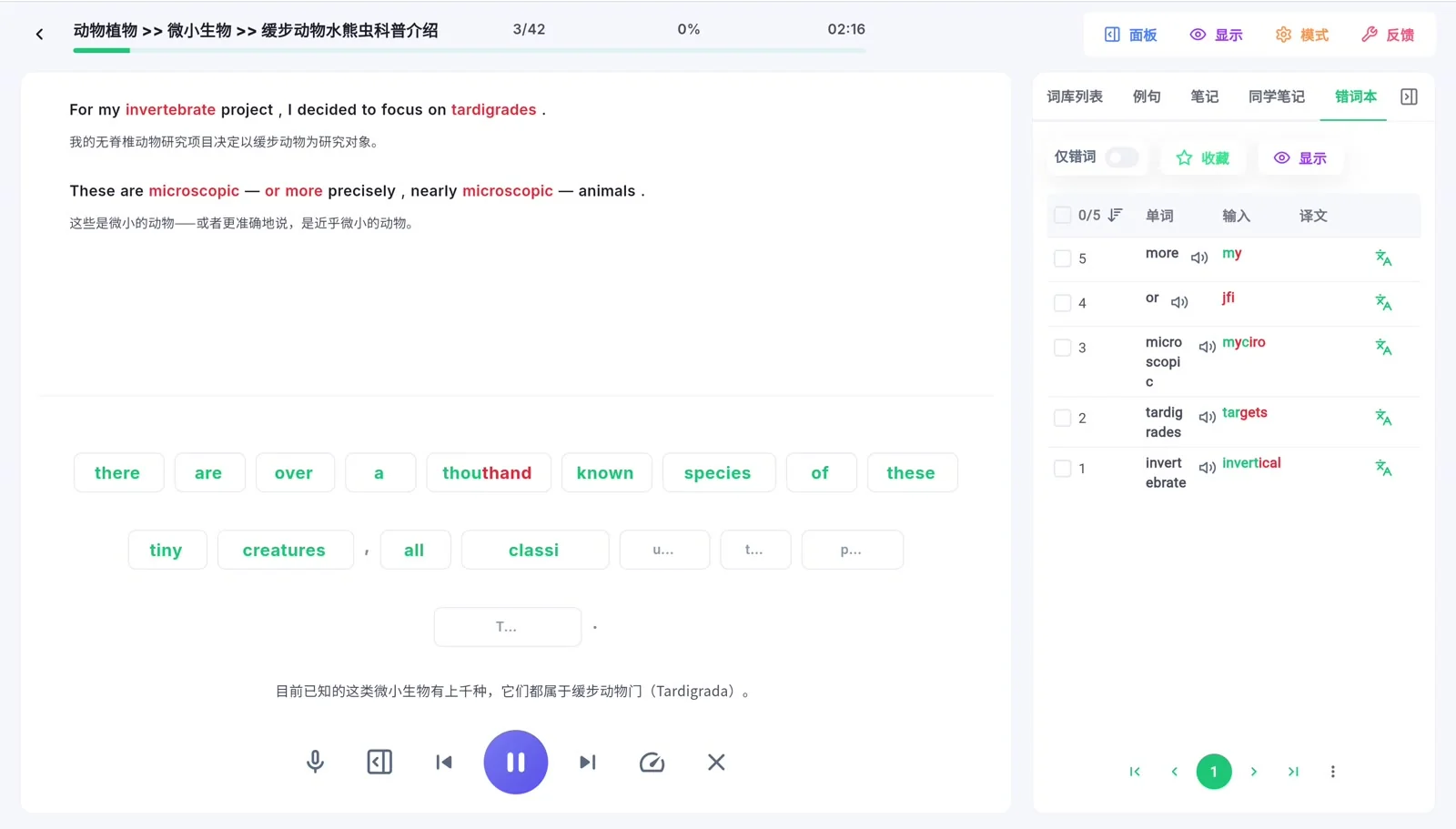The width and height of the screenshot is (1456, 829).
Task: Translate the word 'more' with translate icon
Action: click(1383, 258)
